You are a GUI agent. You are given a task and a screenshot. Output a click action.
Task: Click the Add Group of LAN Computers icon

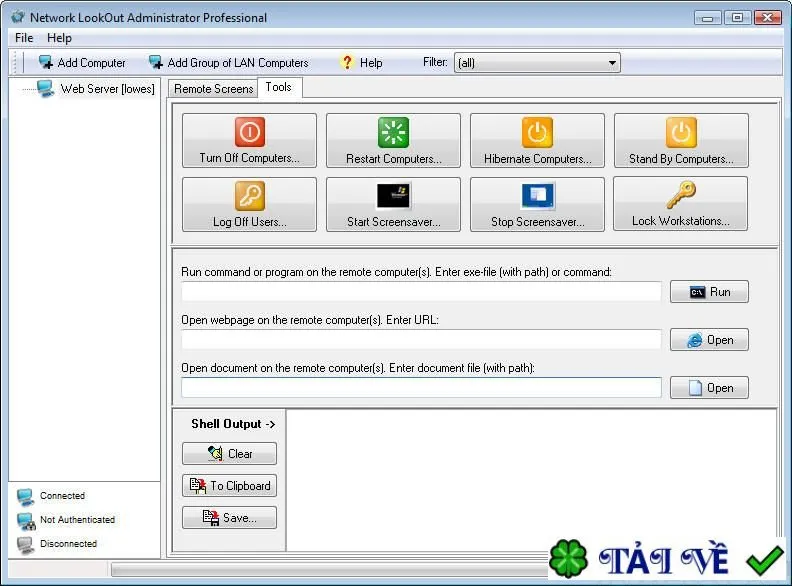point(156,62)
